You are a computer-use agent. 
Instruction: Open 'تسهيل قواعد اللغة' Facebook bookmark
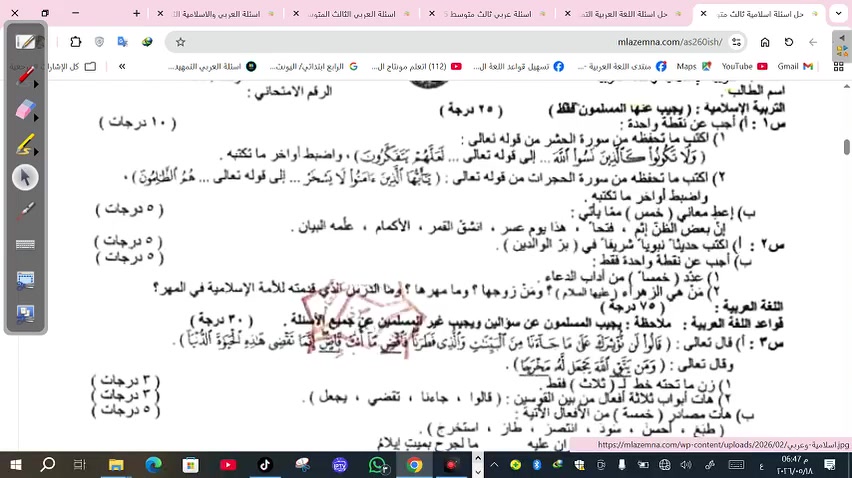[518, 66]
